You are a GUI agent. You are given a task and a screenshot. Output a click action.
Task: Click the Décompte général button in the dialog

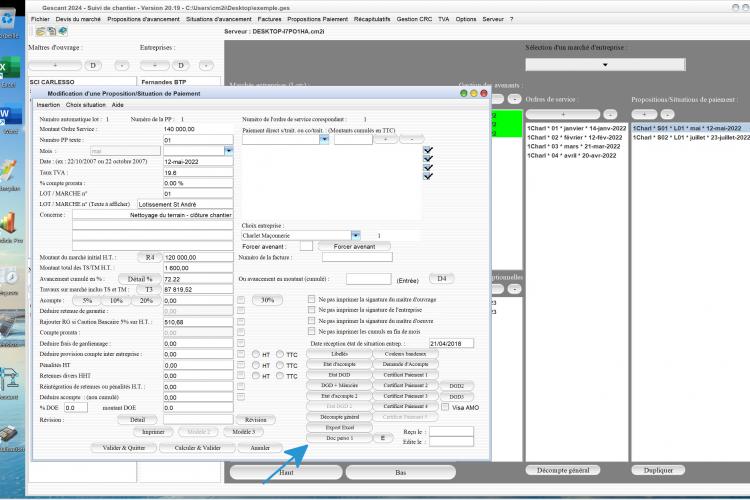point(339,417)
